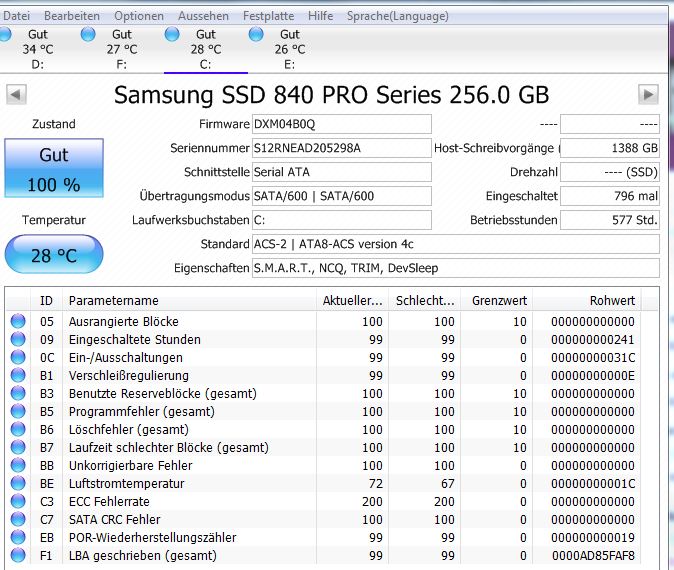Select drive D: showing 34 °C
This screenshot has width=674, height=570.
coord(38,49)
